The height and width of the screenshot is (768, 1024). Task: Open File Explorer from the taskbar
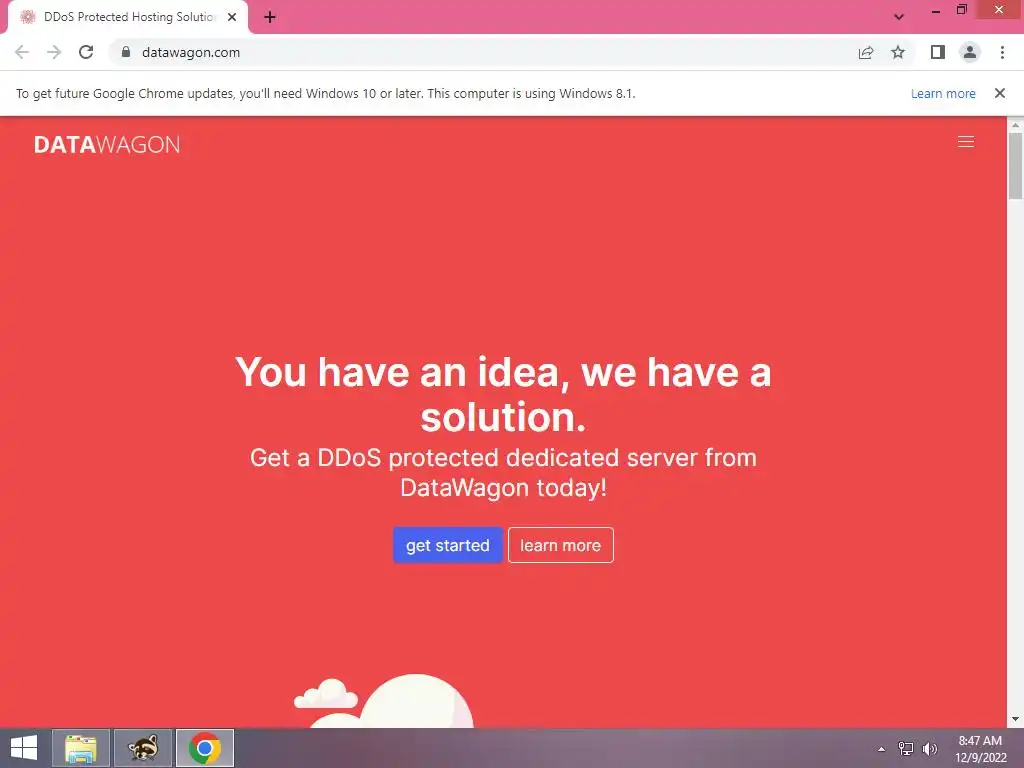point(81,748)
